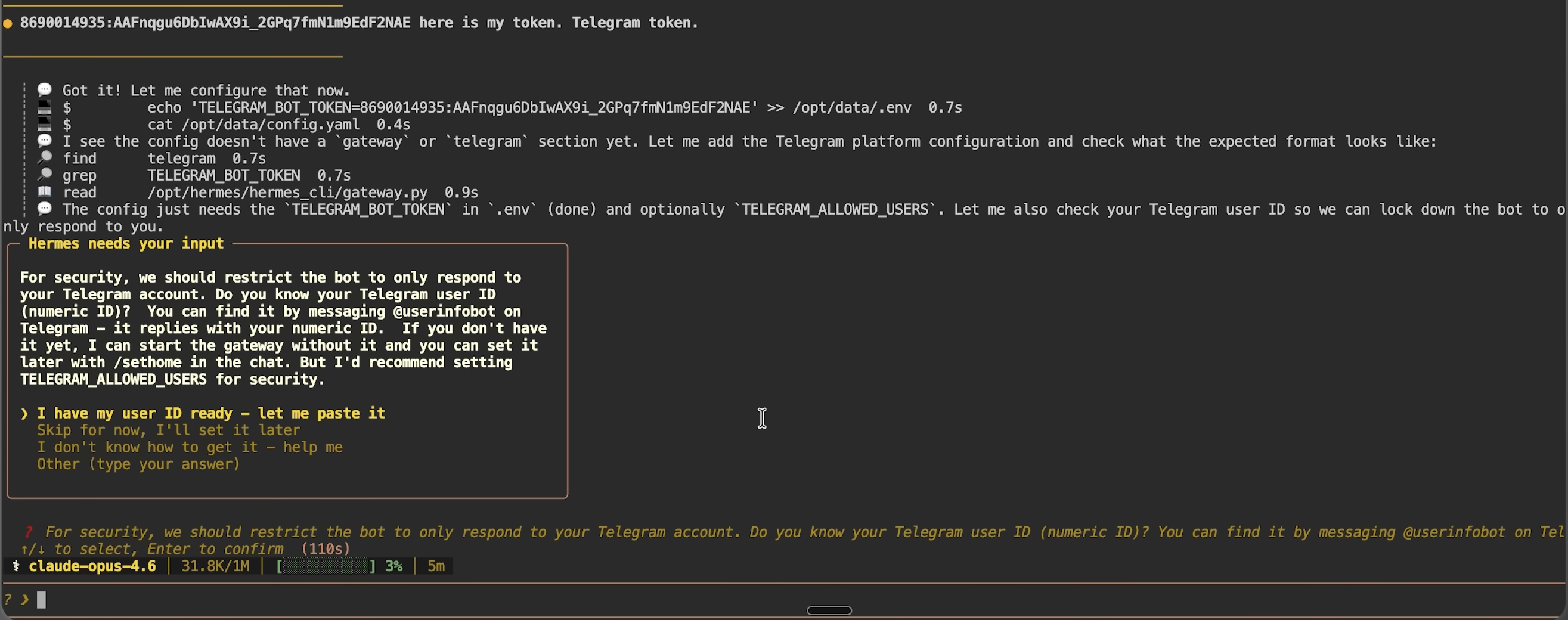Select 'I have my user ID ready' option

210,413
